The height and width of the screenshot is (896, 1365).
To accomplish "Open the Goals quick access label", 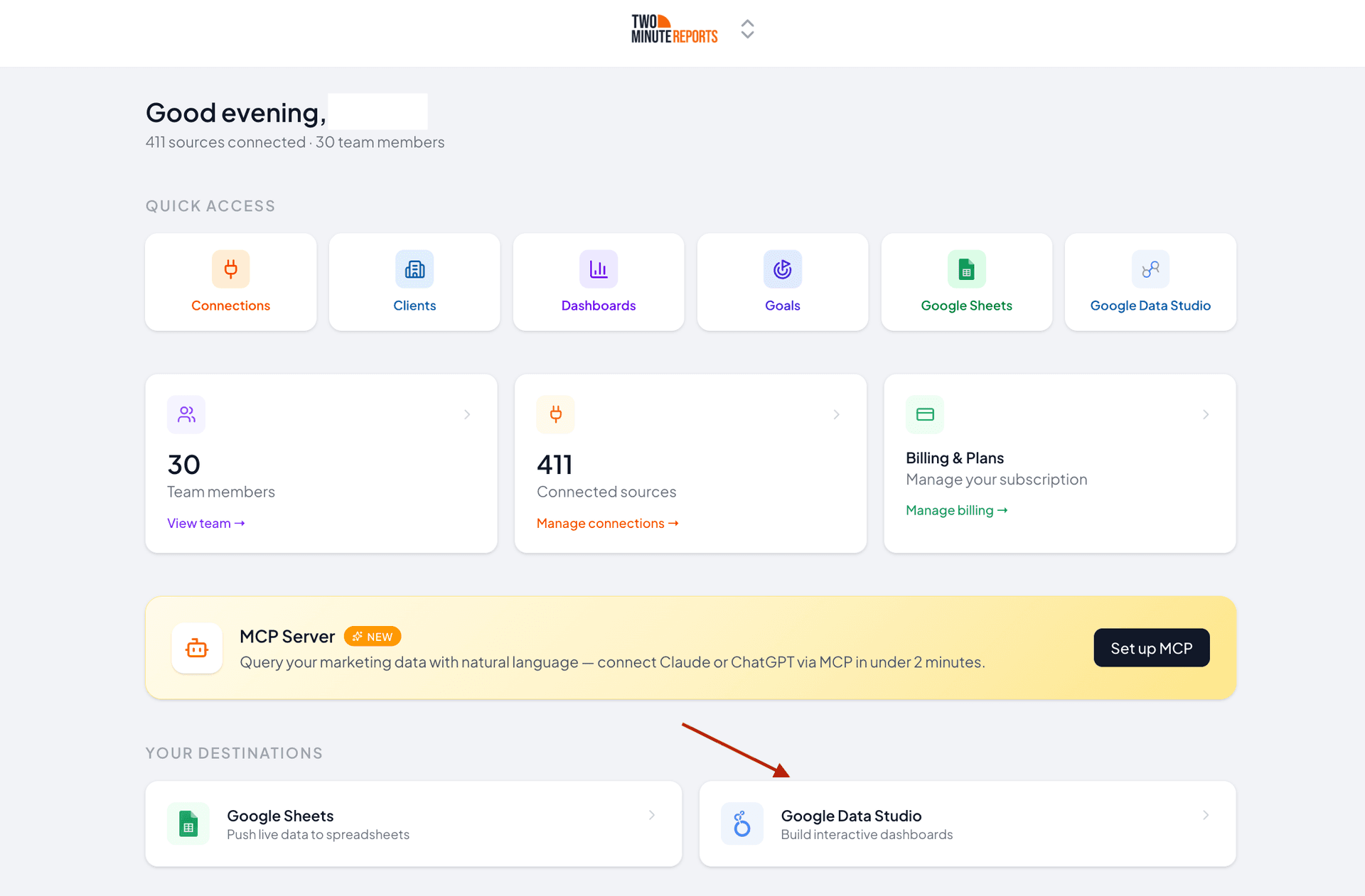I will click(783, 306).
